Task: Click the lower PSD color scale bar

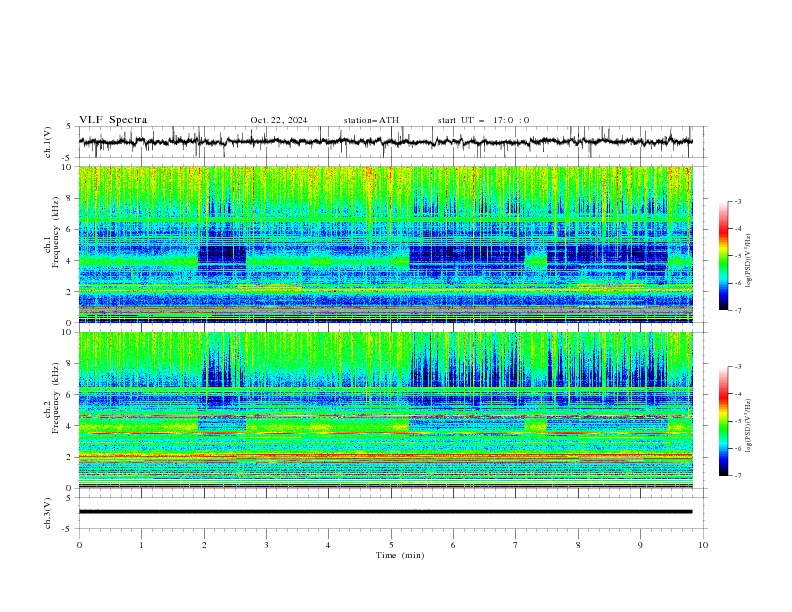Action: pos(723,421)
